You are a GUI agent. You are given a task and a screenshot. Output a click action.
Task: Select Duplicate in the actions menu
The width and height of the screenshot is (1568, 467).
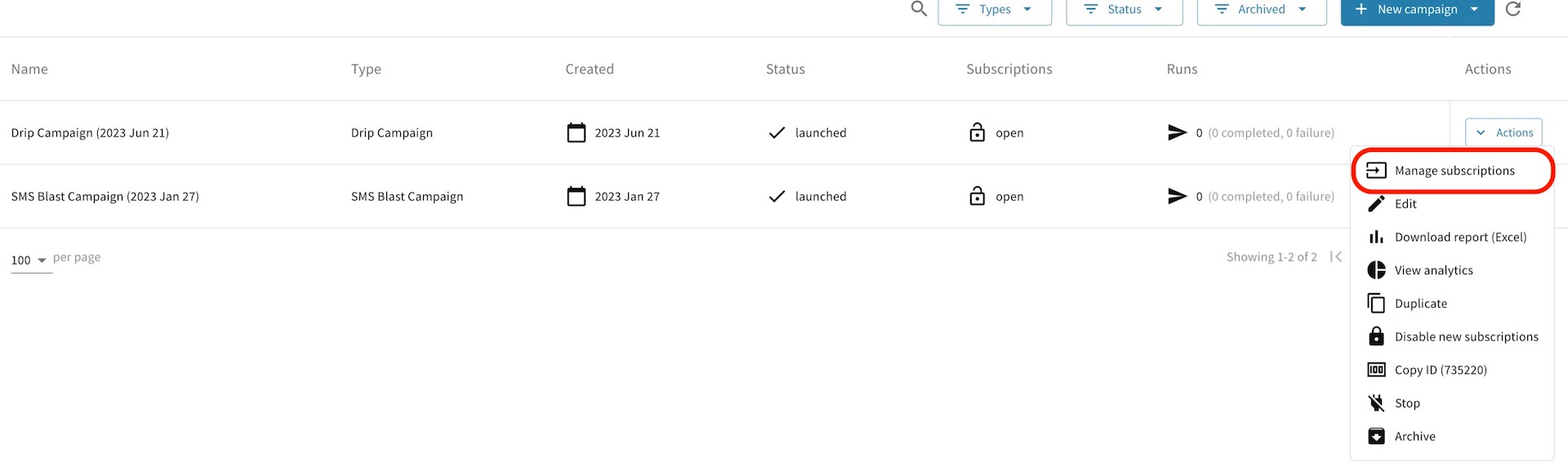(x=1420, y=304)
